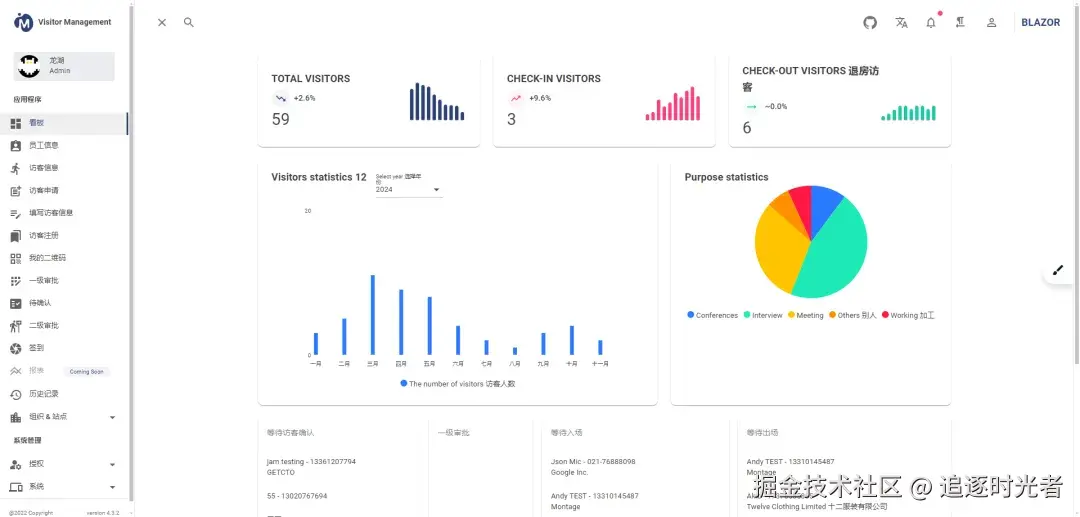Click the 访客申请 icon
Image resolution: width=1080 pixels, height=517 pixels.
(16, 191)
